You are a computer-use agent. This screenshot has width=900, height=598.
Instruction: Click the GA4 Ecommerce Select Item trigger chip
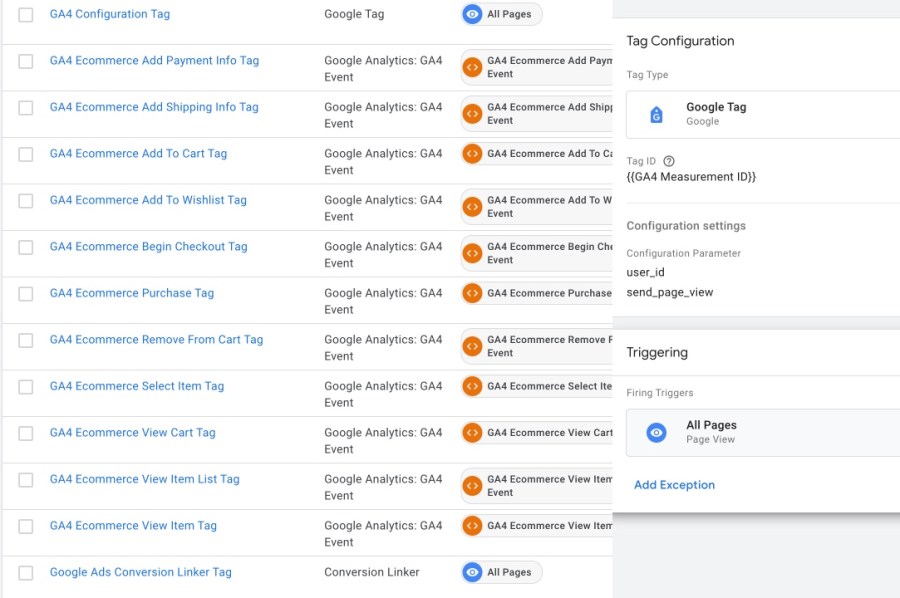[x=540, y=386]
